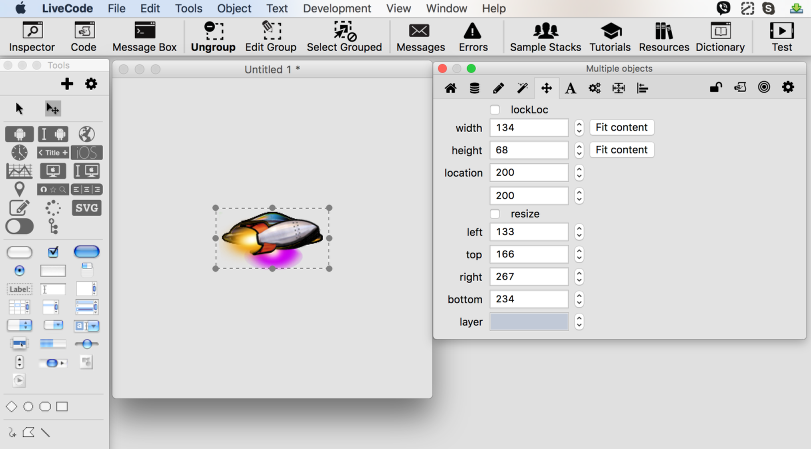The width and height of the screenshot is (811, 449).
Task: Adjust the top value stepper
Action: (x=579, y=255)
